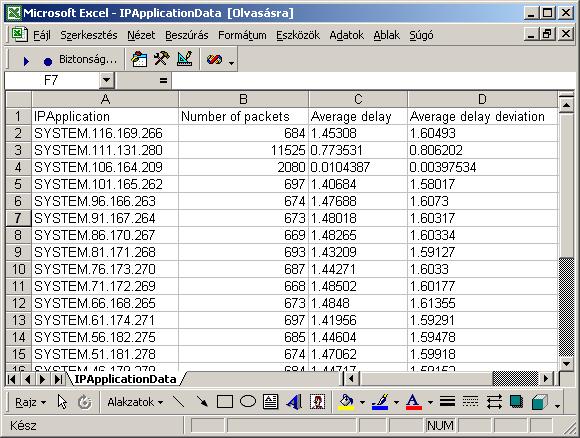The height and width of the screenshot is (438, 580).
Task: Insert a text box from drawing toolbar
Action: 270,402
